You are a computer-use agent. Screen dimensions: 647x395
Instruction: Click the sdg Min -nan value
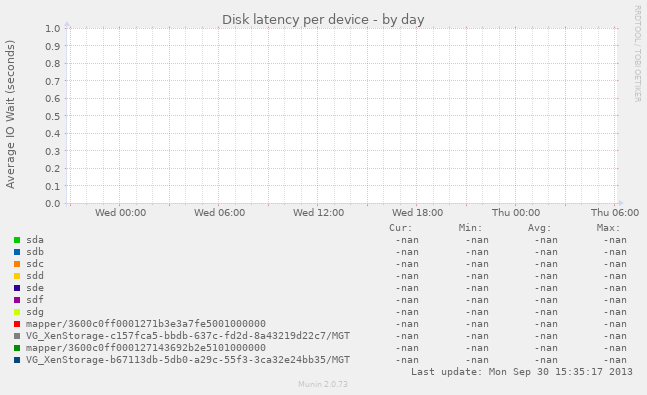click(477, 312)
